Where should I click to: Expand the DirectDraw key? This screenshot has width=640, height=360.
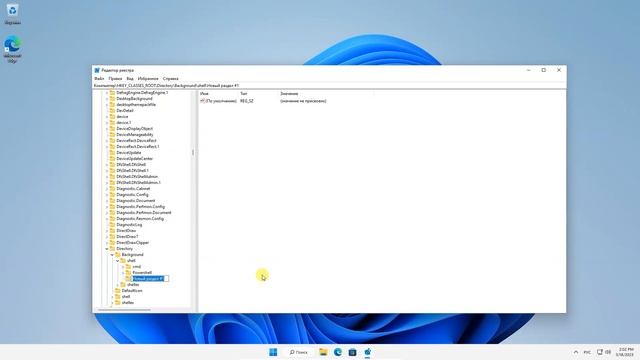click(x=107, y=231)
